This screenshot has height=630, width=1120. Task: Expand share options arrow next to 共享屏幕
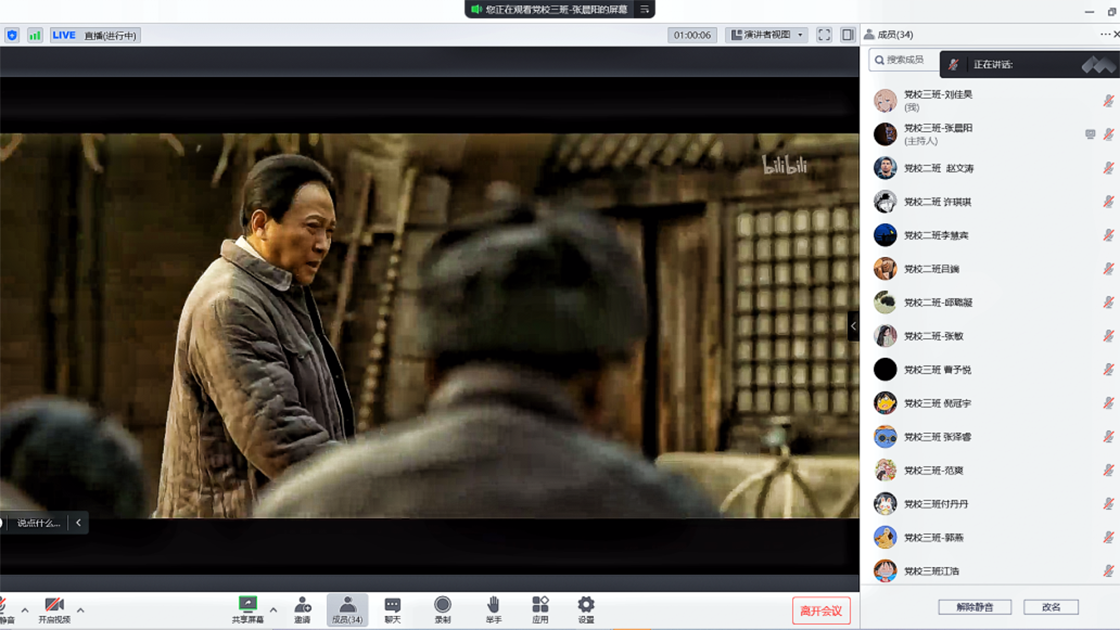click(x=274, y=610)
